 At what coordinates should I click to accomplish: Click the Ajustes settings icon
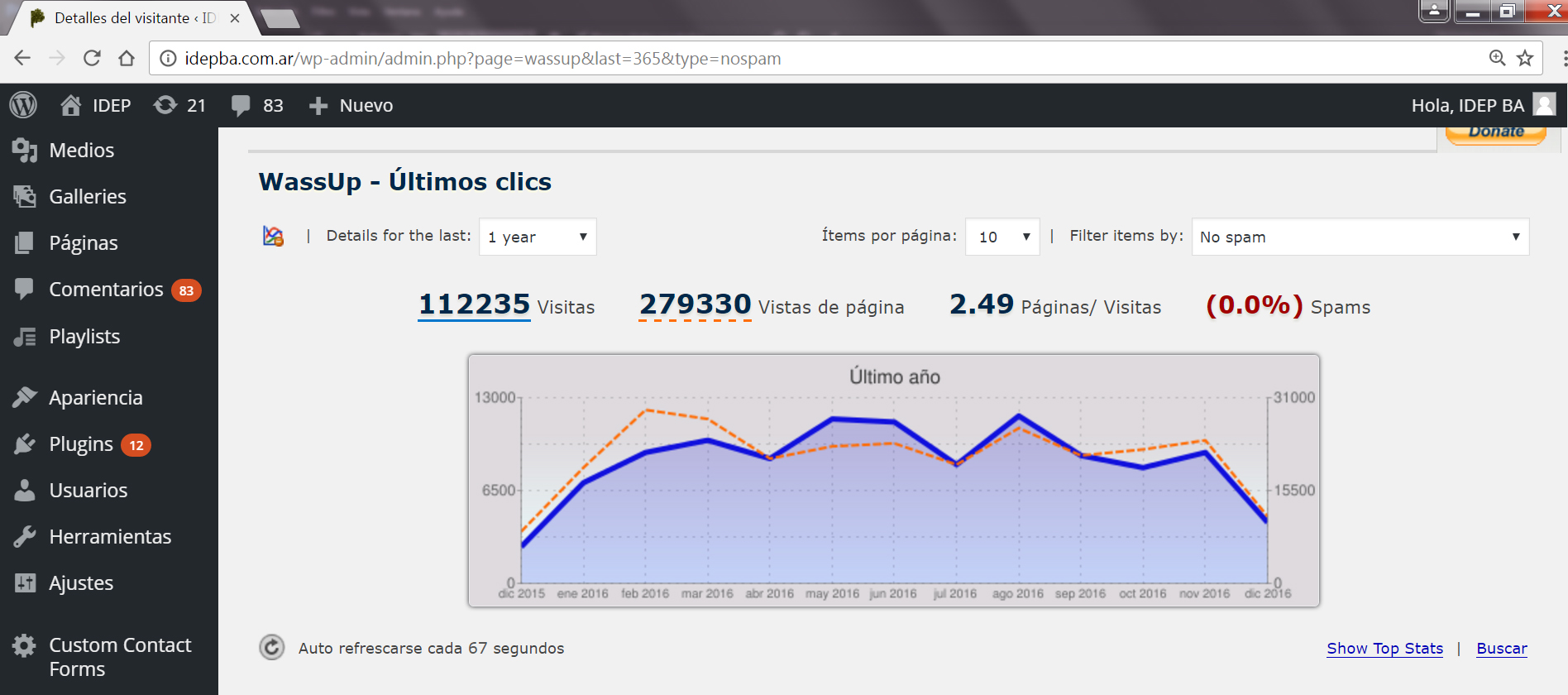[x=25, y=583]
